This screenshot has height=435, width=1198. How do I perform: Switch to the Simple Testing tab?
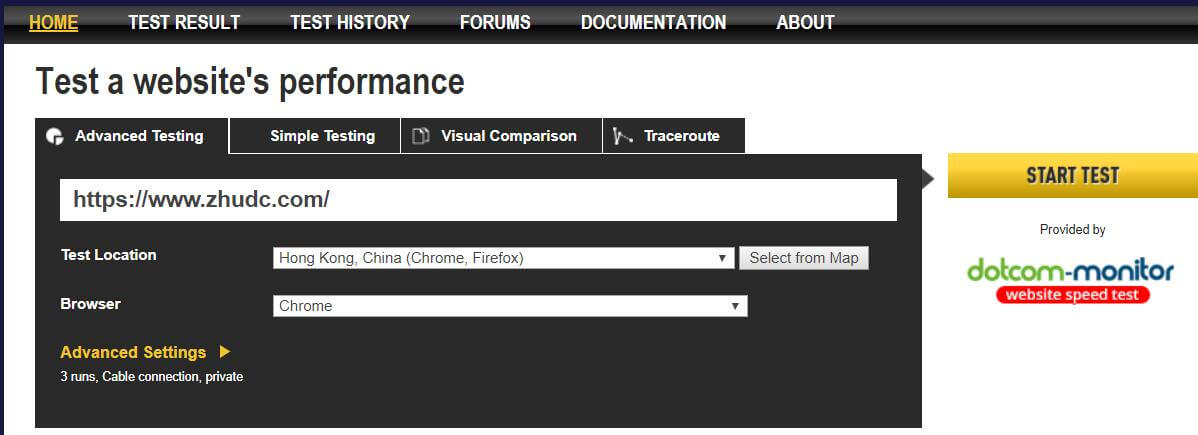[322, 136]
